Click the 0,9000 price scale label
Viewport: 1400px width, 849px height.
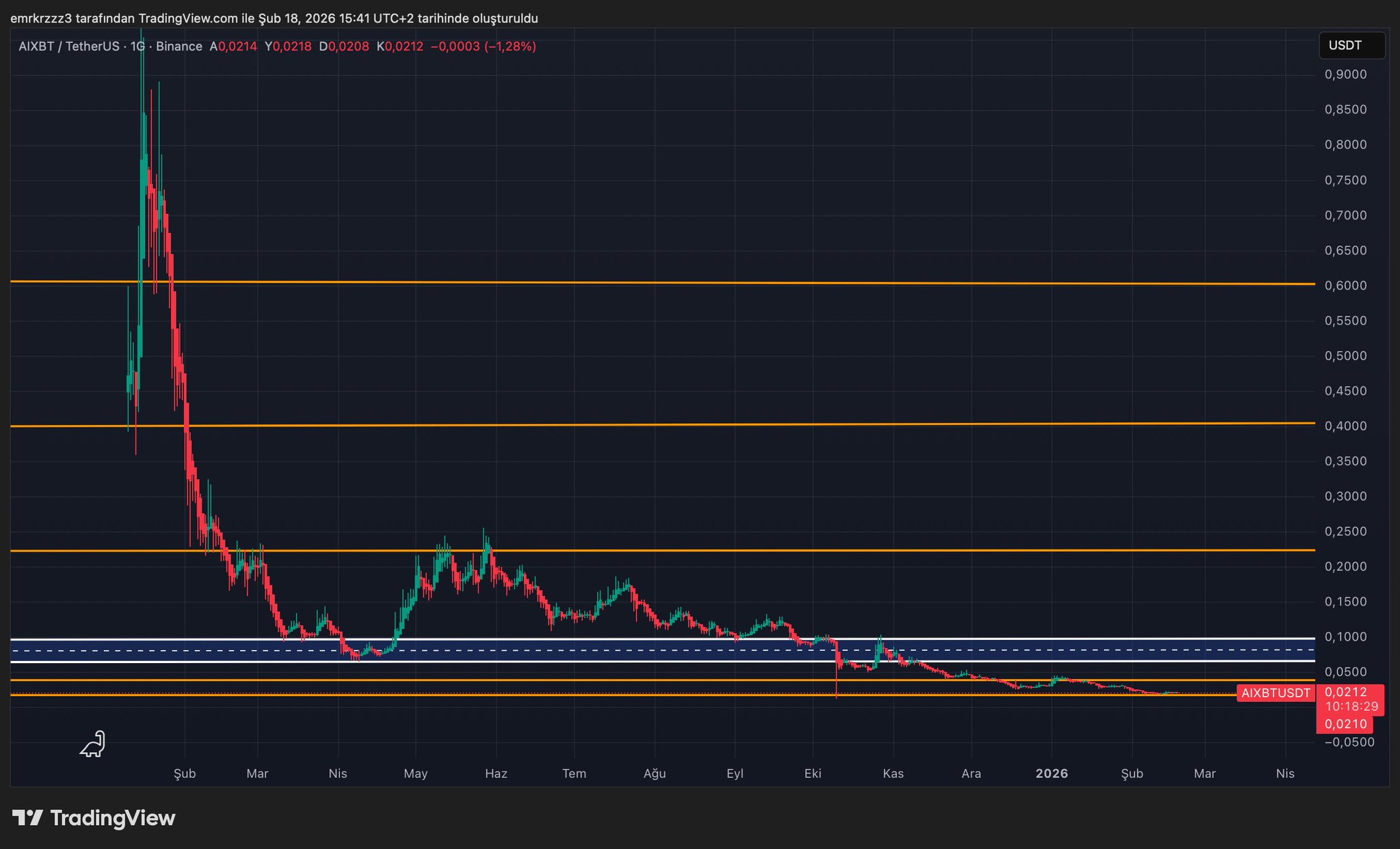pos(1345,75)
